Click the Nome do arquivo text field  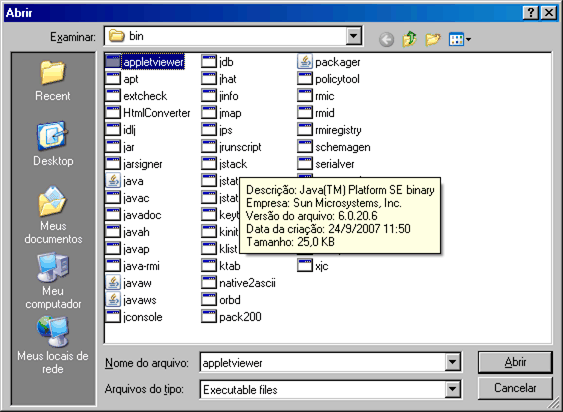coord(322,362)
